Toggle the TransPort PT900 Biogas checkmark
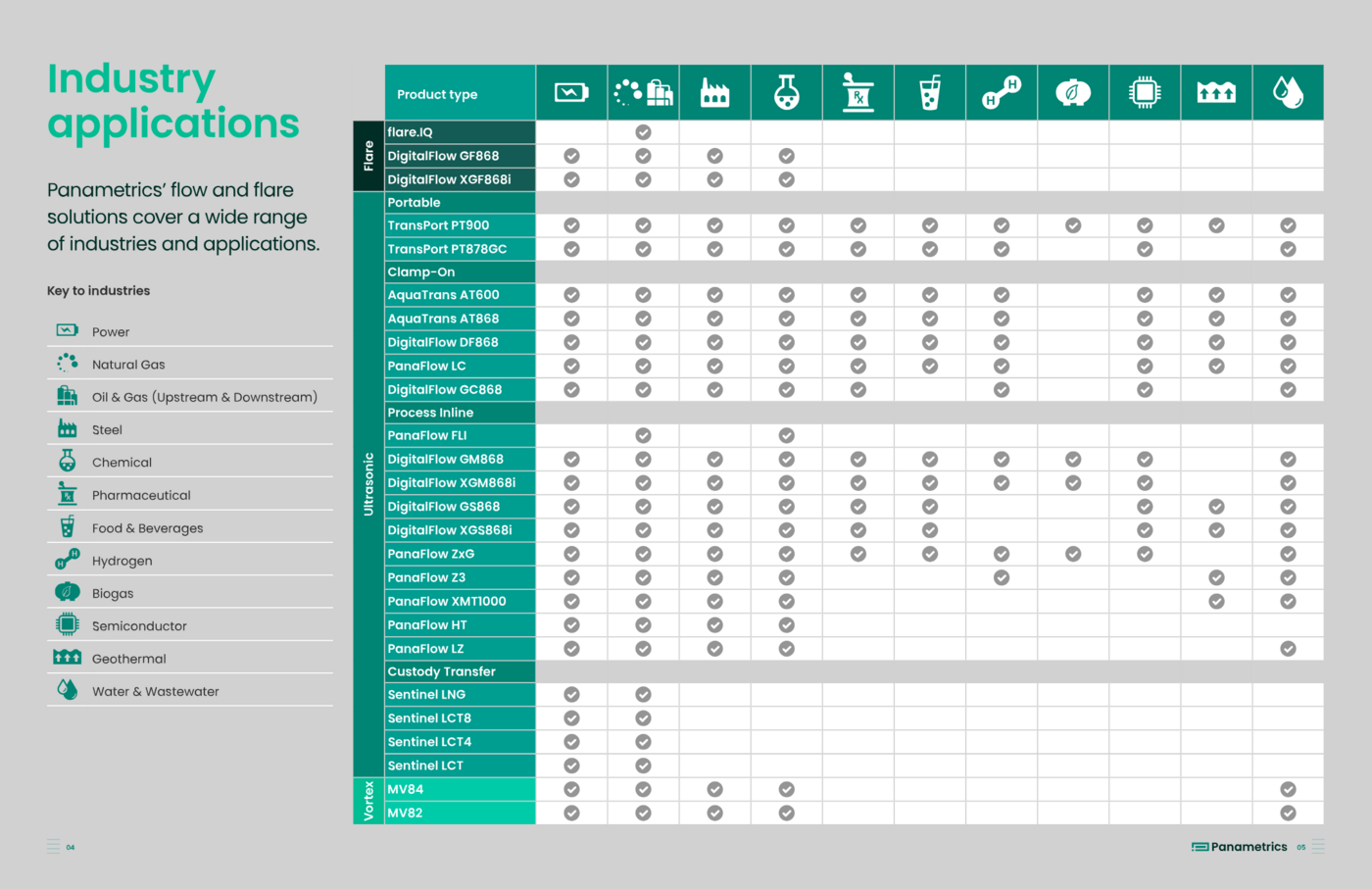Image resolution: width=1372 pixels, height=889 pixels. [1073, 225]
